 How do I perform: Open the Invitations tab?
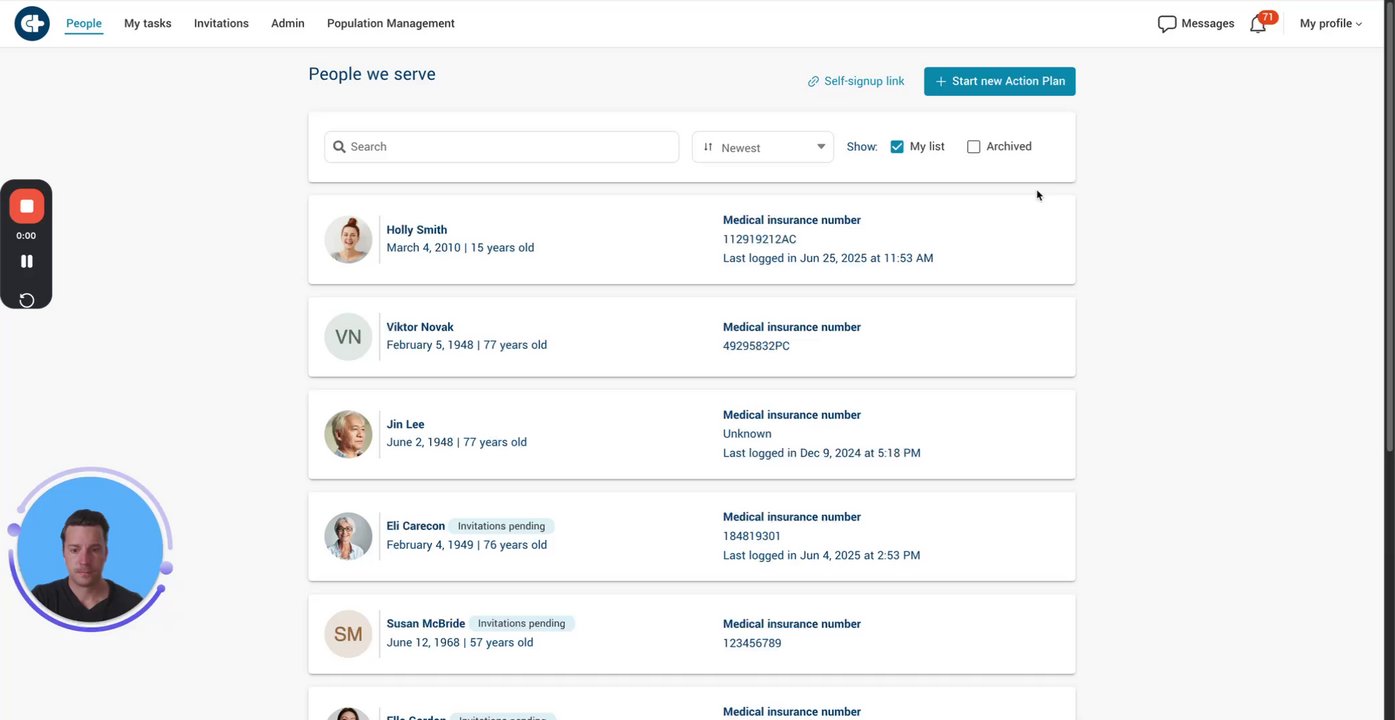pyautogui.click(x=221, y=24)
